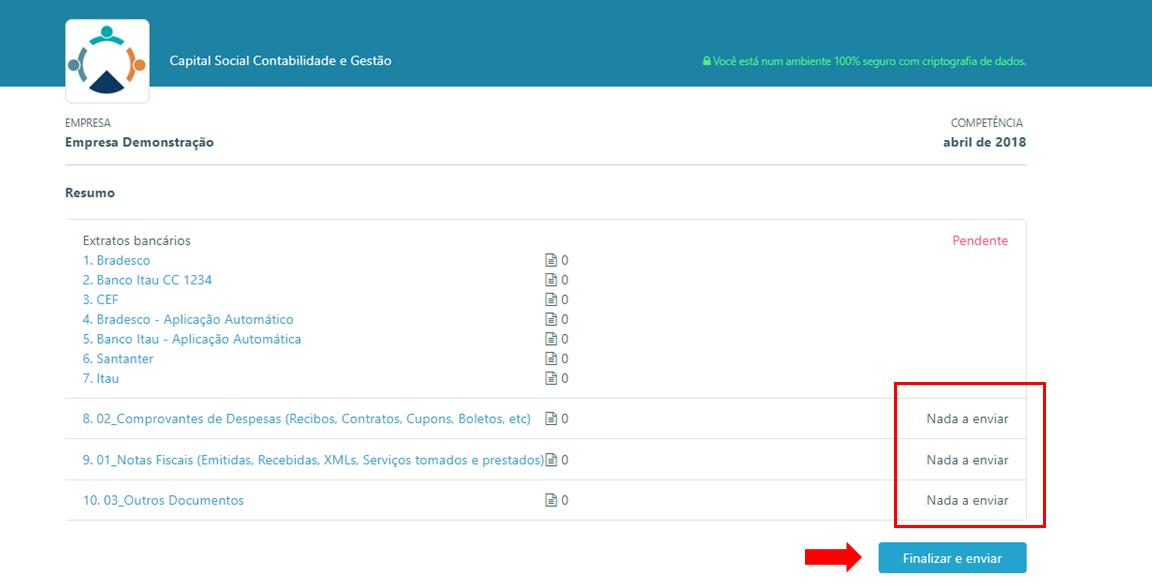This screenshot has width=1152, height=583.
Task: Click the secure environment encryption notice text
Action: pos(869,62)
